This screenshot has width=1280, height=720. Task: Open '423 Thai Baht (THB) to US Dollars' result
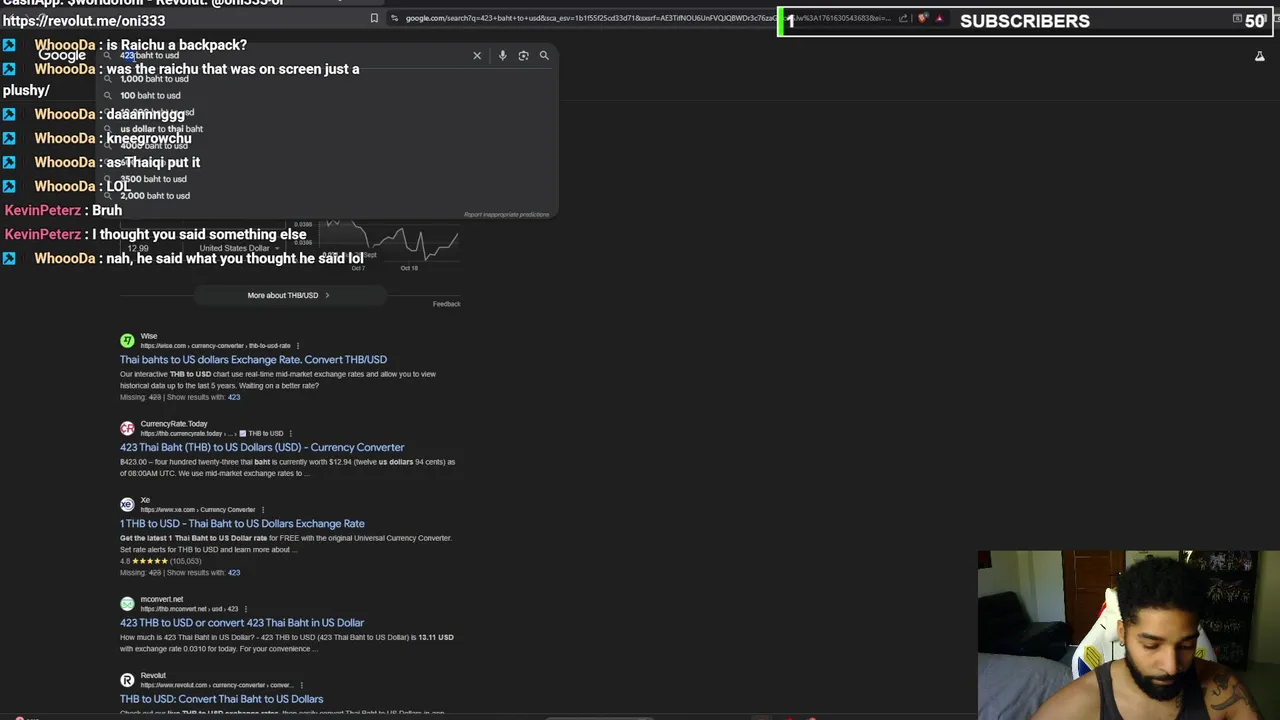(262, 448)
